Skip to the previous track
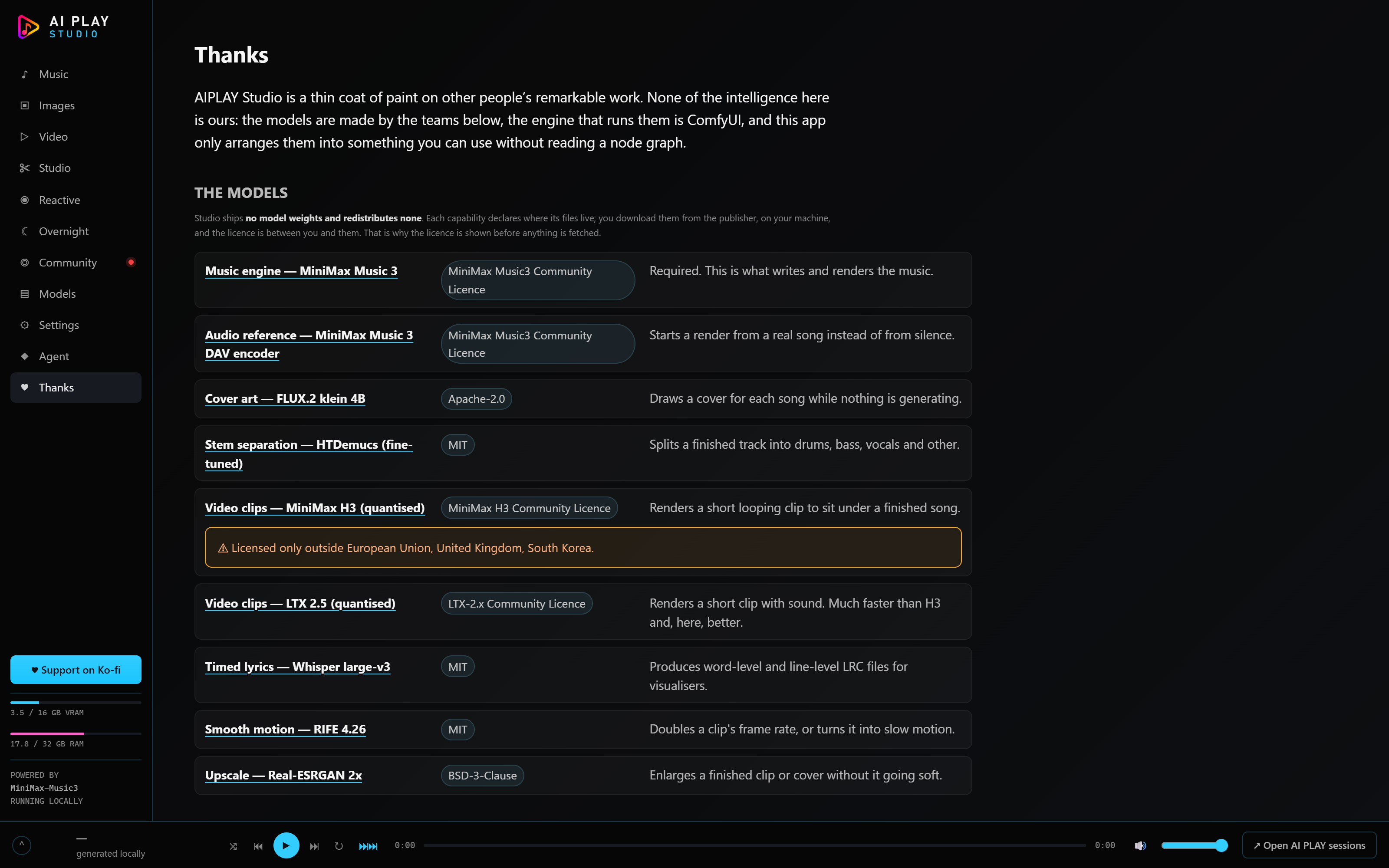The height and width of the screenshot is (868, 1389). 258,845
